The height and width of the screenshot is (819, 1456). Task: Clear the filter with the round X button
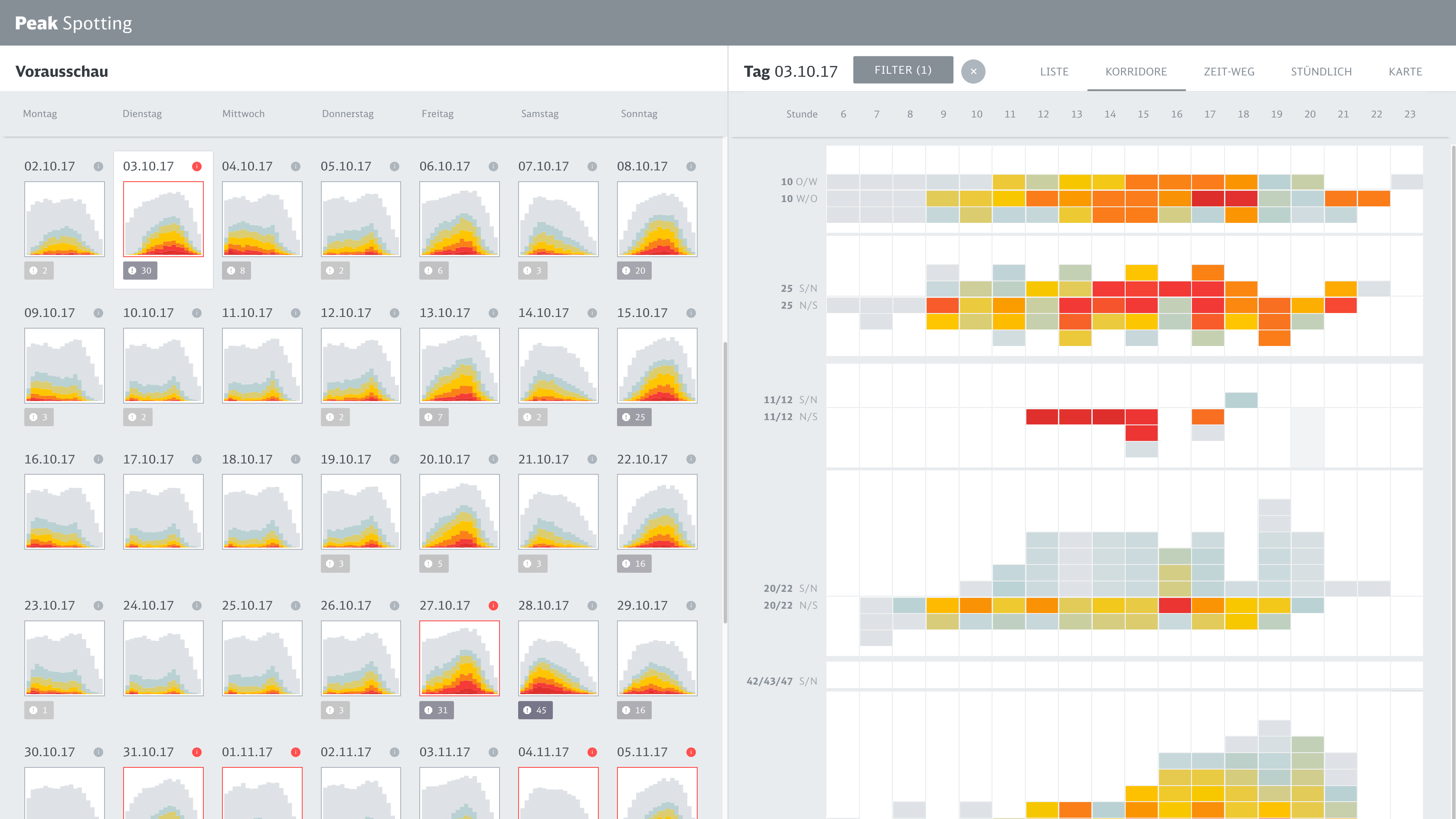(x=973, y=71)
